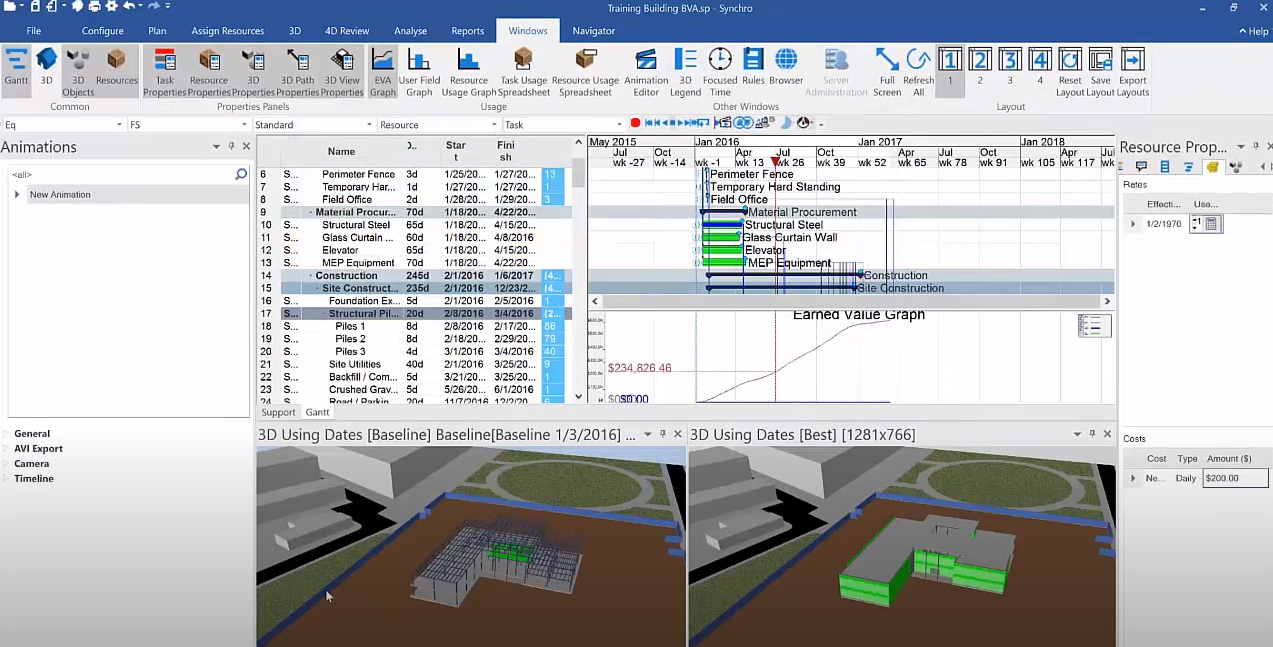This screenshot has height=647, width=1273.
Task: Select the Piles 1 task row
Action: [414, 326]
